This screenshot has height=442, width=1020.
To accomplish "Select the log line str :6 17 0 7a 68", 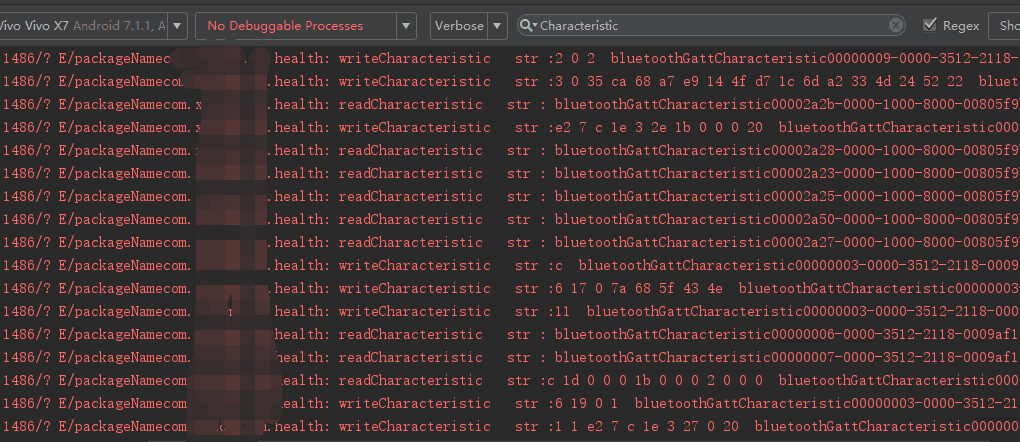I will 510,288.
